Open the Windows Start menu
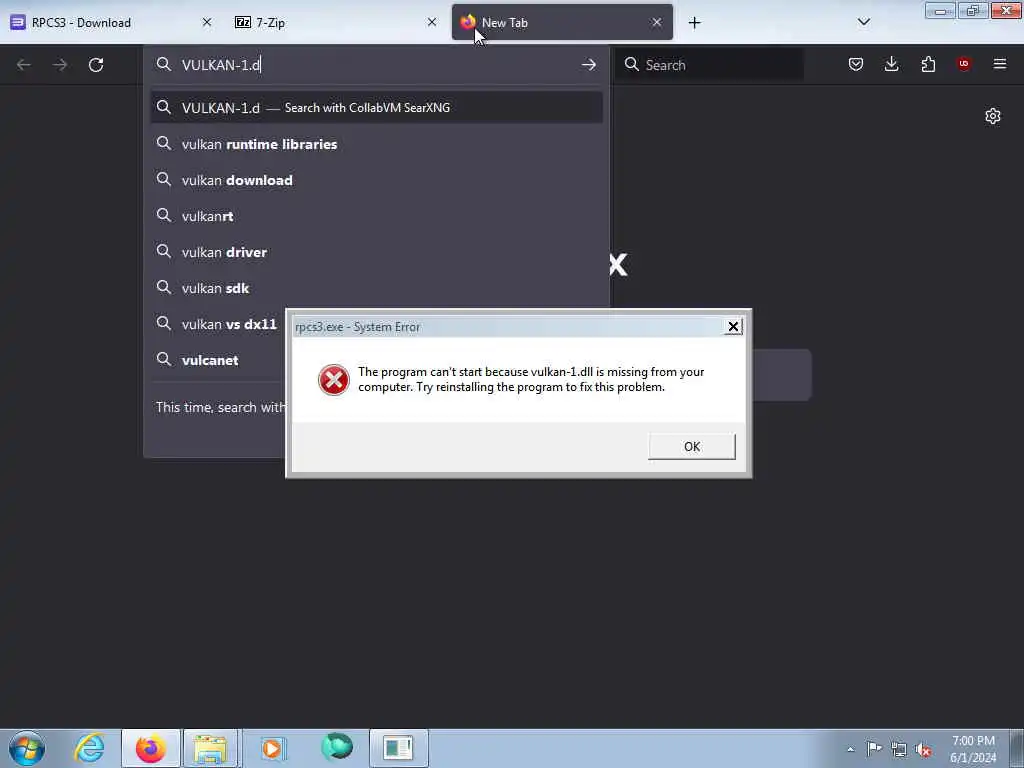The width and height of the screenshot is (1024, 768). (27, 748)
